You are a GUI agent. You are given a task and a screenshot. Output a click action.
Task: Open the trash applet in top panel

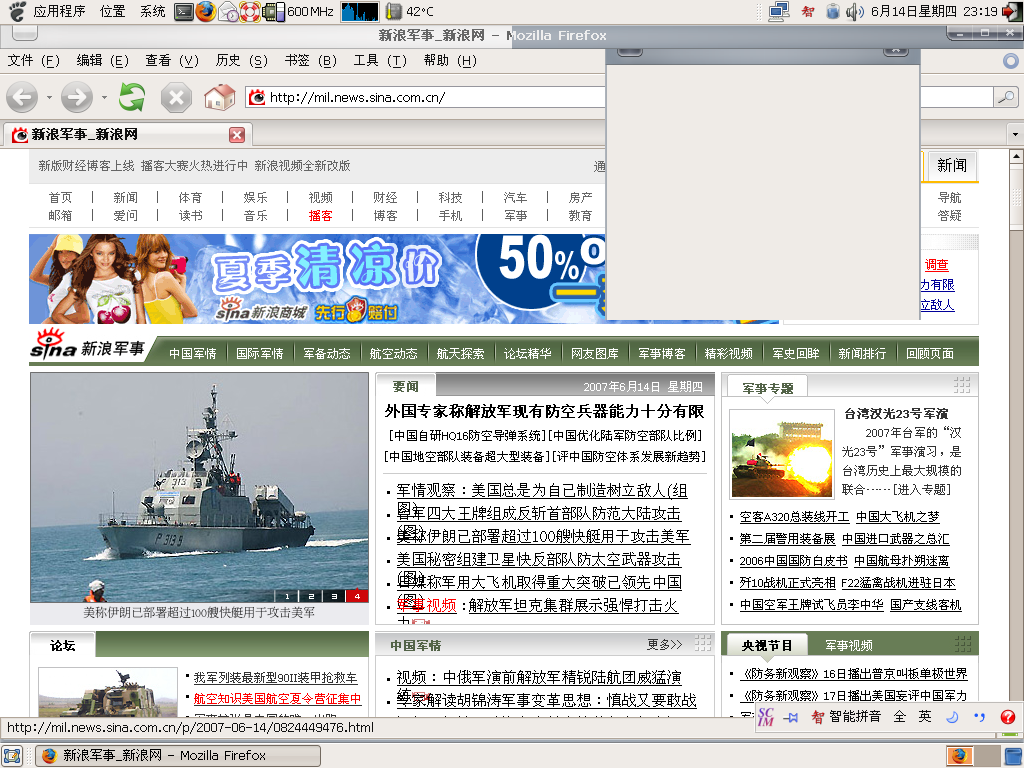[832, 11]
